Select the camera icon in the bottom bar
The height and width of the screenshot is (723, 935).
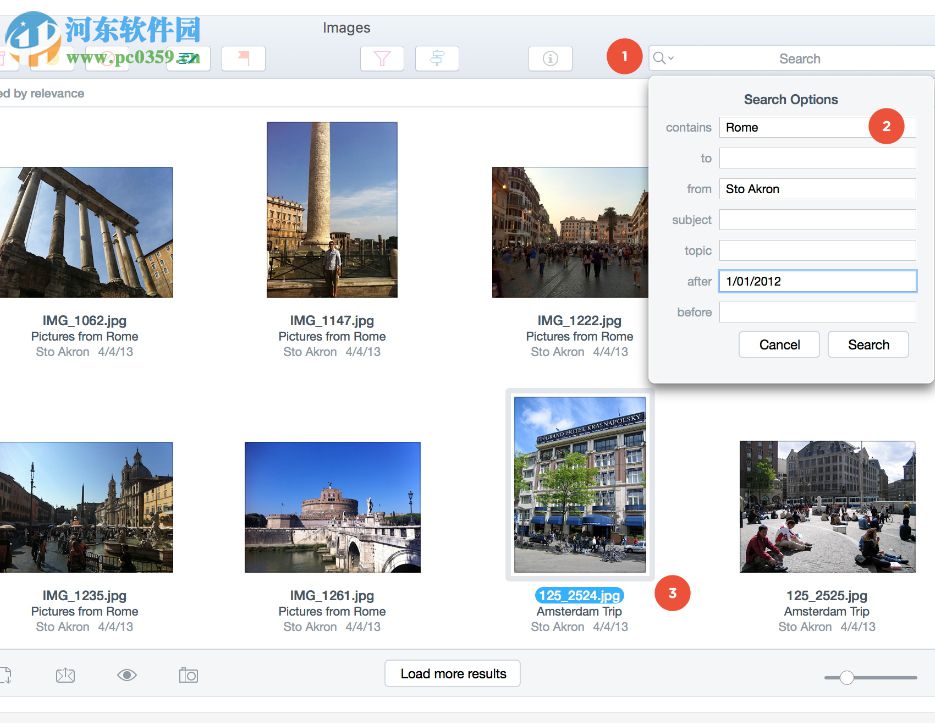pos(189,675)
